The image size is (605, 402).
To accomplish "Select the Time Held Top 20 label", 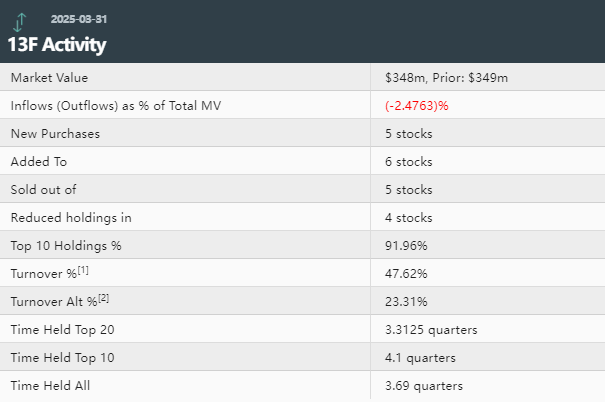I will click(x=64, y=329).
